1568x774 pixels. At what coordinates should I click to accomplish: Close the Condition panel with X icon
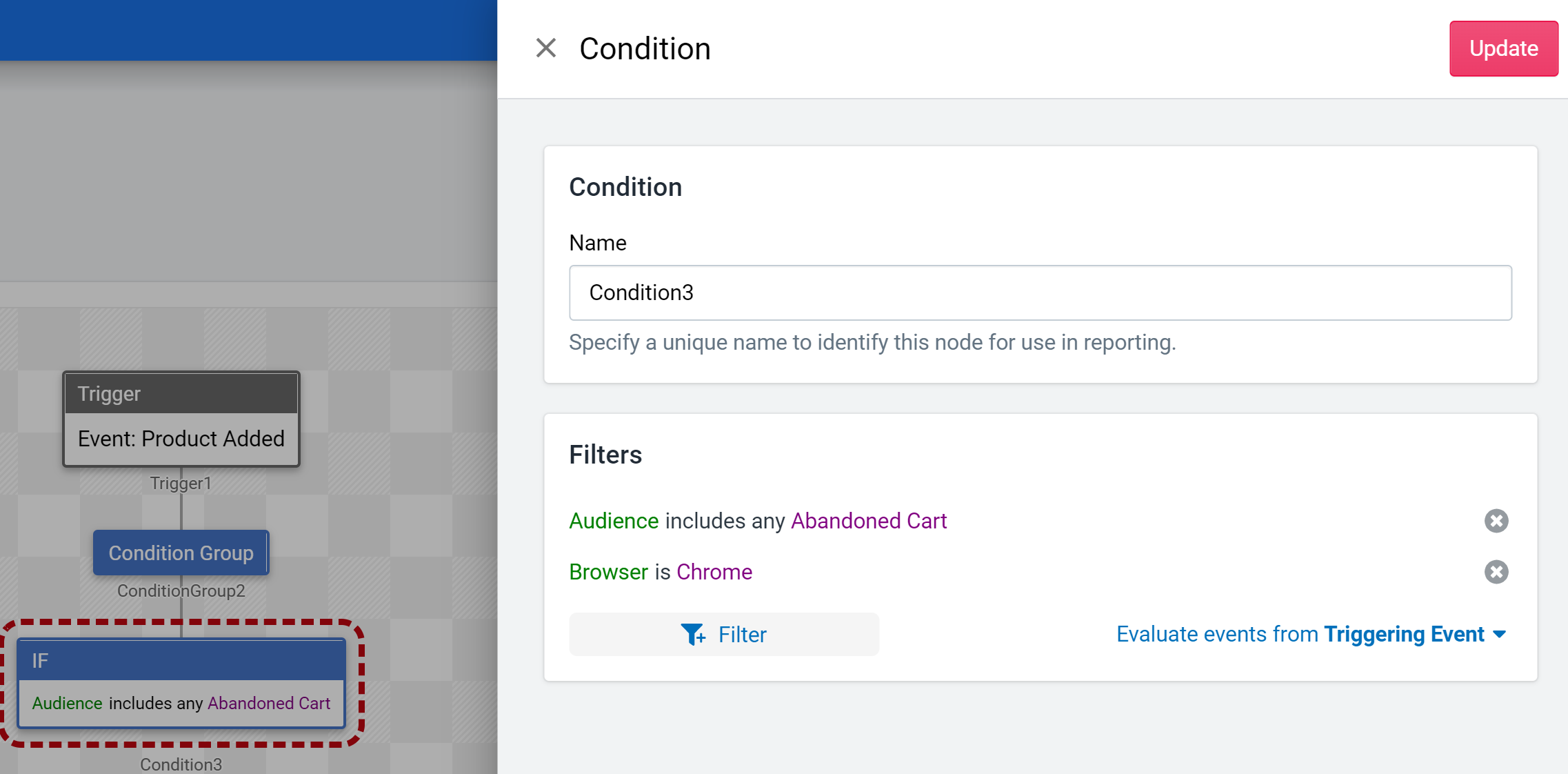tap(546, 48)
